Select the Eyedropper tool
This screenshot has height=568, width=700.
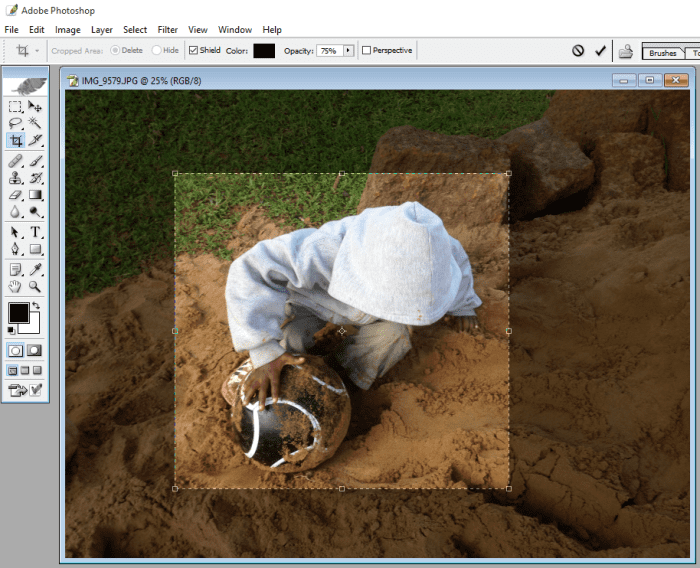click(x=35, y=269)
